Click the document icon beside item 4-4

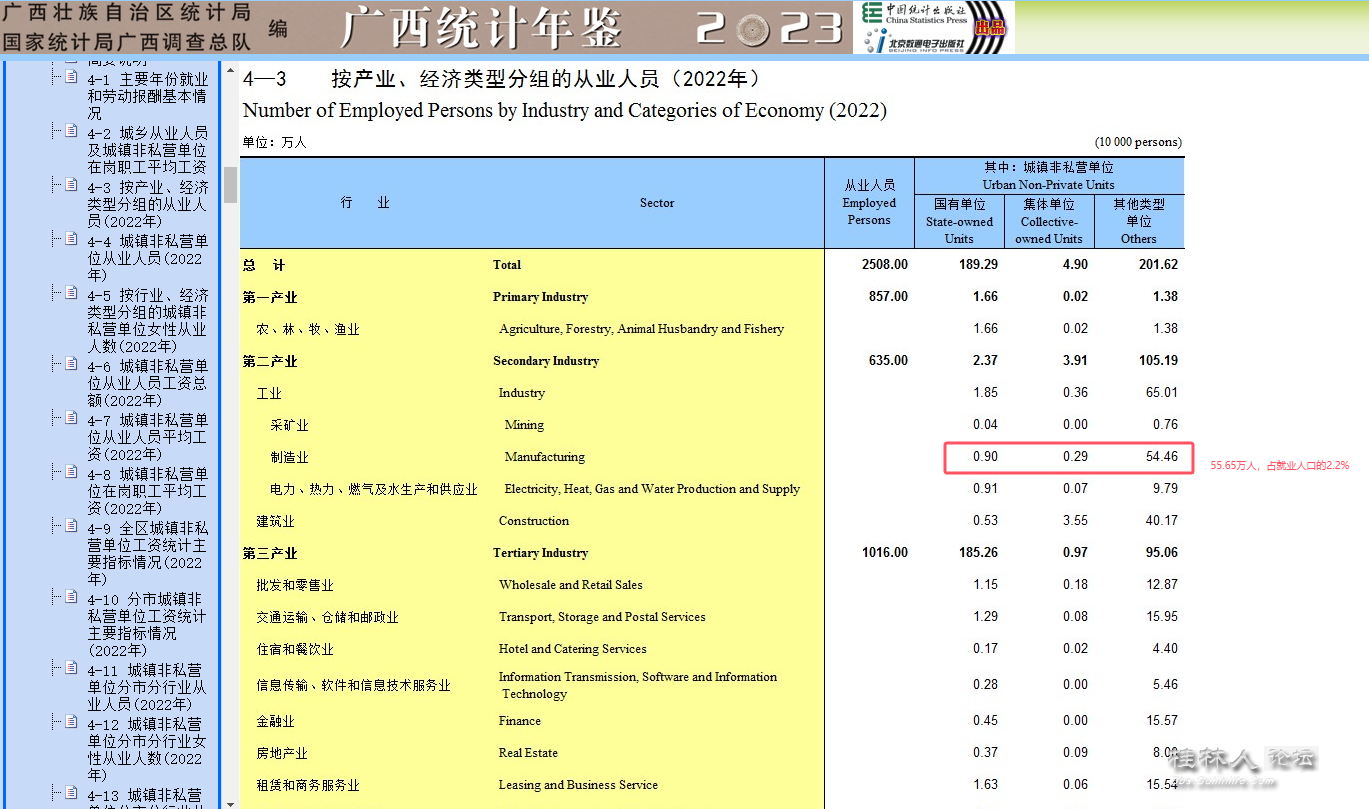click(71, 239)
